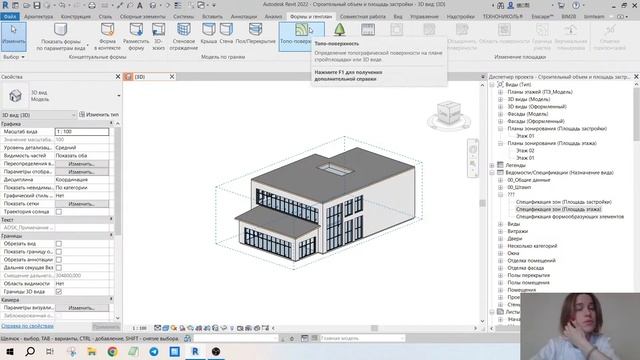640x360 pixels.
Task: Click Изменить тип (Edit Type) button
Action: (x=99, y=115)
